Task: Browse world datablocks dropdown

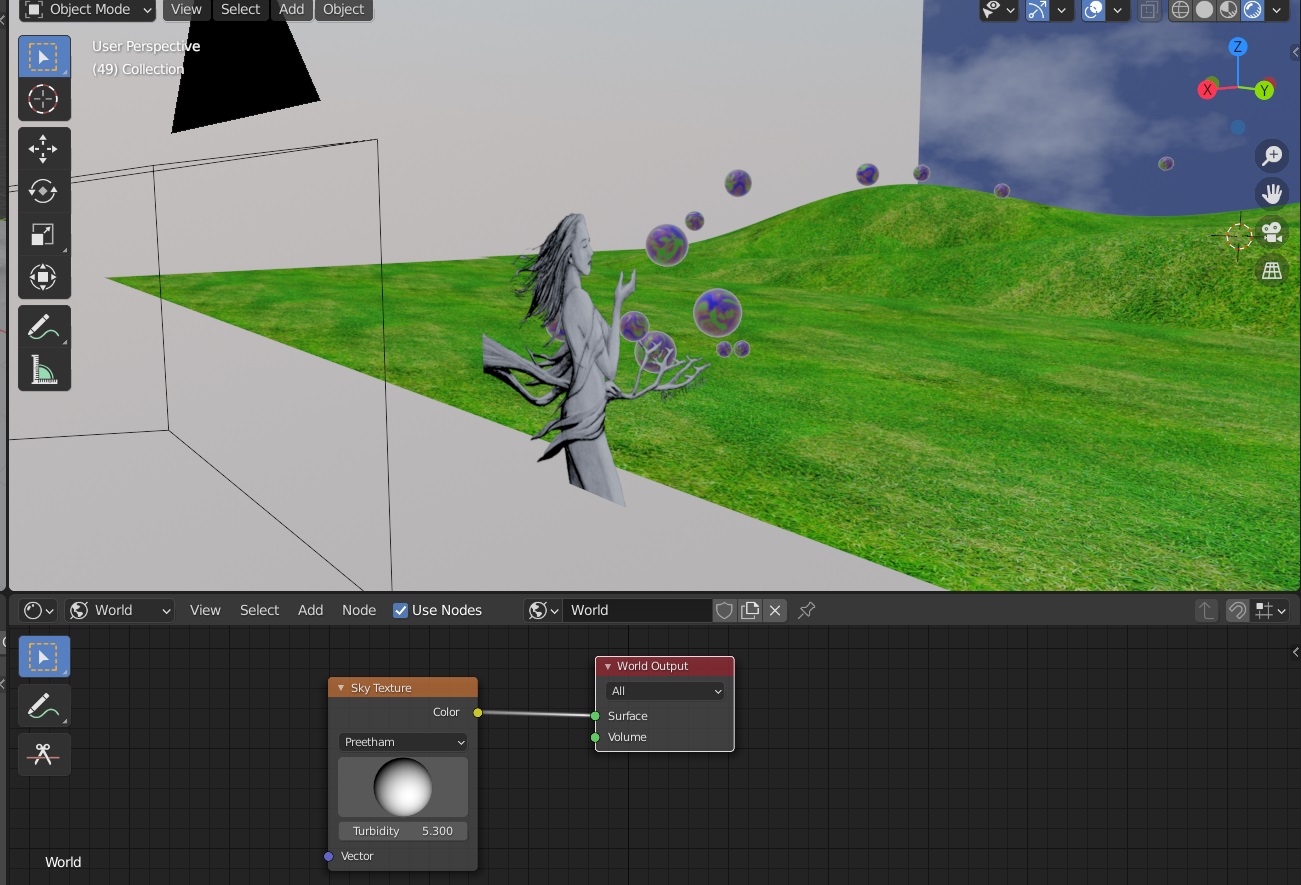Action: tap(544, 610)
